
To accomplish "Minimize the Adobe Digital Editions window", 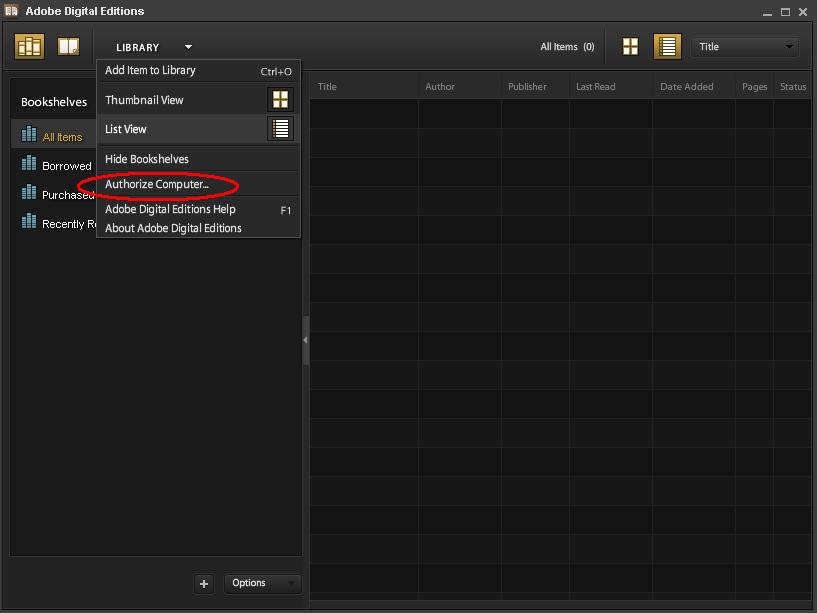I will pyautogui.click(x=767, y=13).
